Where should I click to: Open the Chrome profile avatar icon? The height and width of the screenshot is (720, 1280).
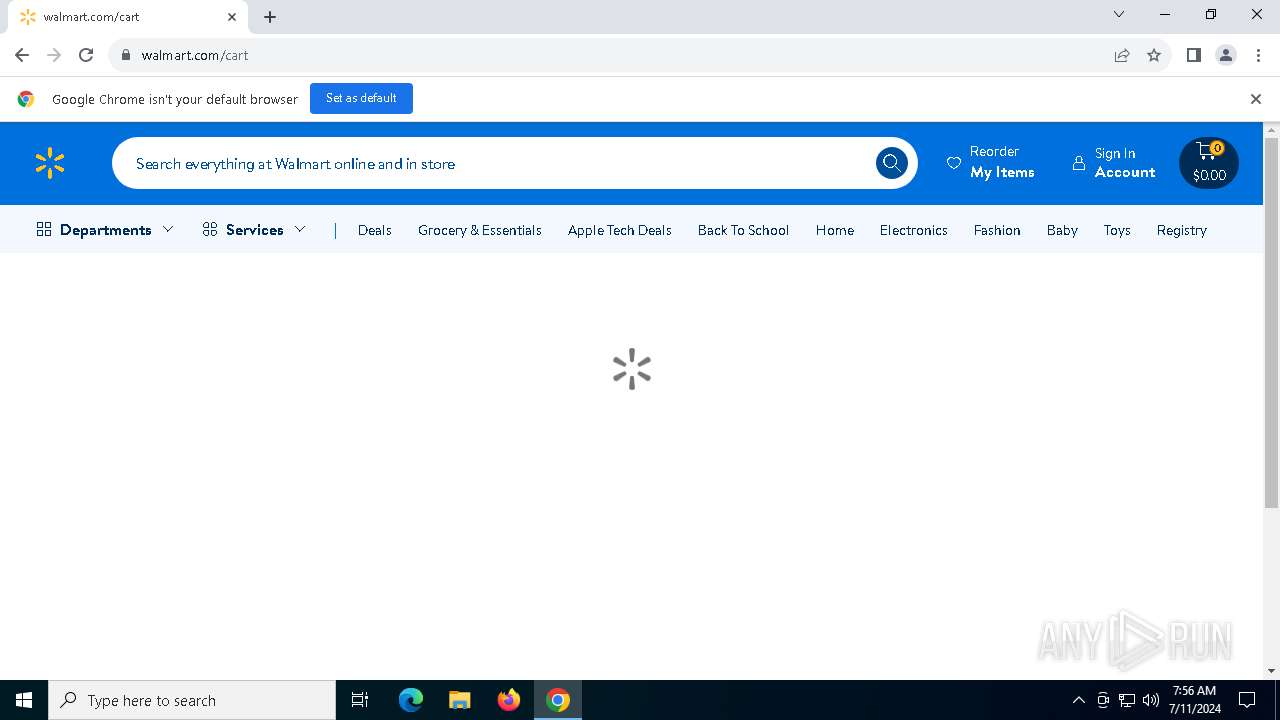point(1226,55)
